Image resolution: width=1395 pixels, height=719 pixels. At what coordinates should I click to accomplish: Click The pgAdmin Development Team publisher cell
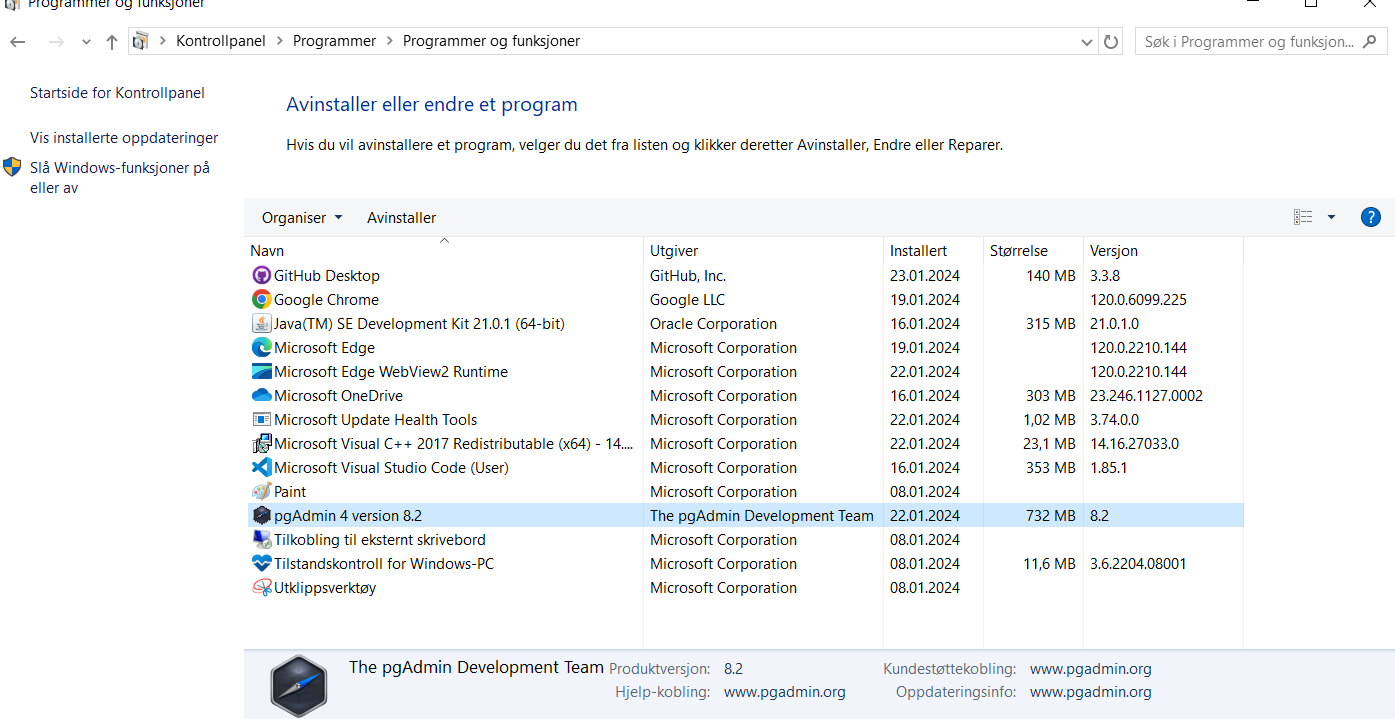pos(762,515)
